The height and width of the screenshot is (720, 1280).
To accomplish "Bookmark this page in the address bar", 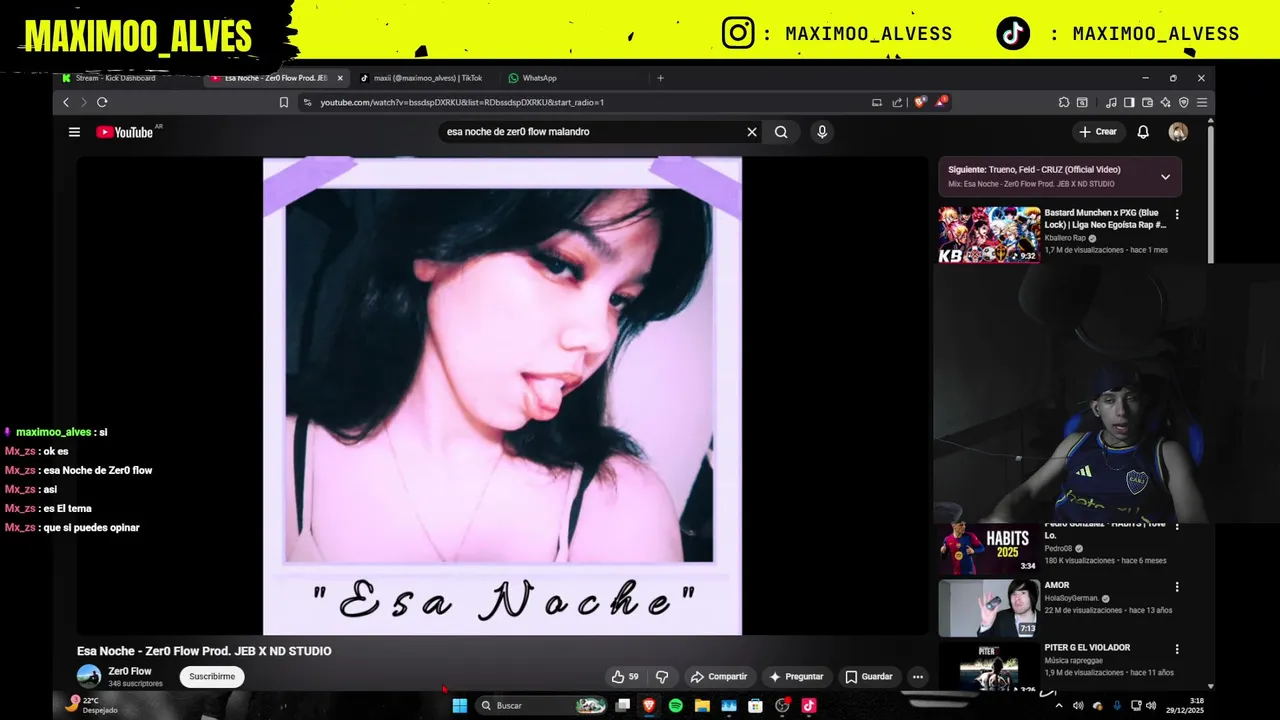I will click(x=284, y=102).
